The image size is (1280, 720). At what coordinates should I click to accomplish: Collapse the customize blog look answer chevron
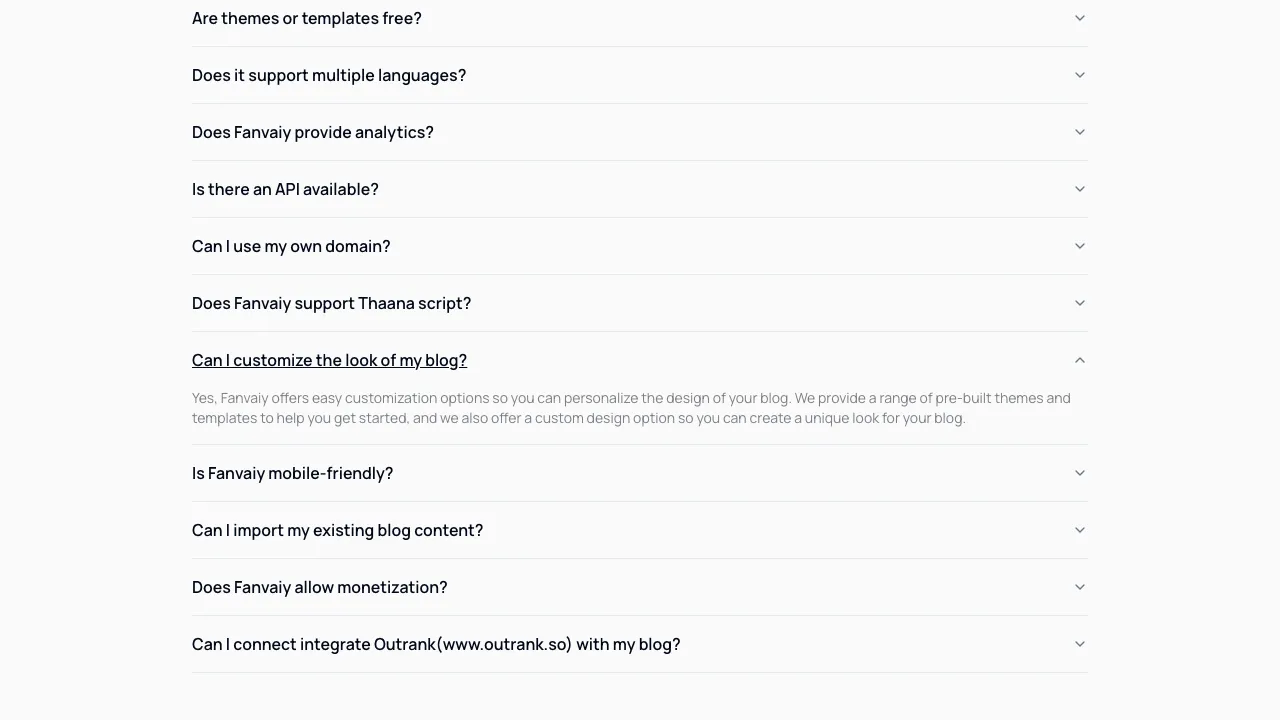[x=1079, y=360]
